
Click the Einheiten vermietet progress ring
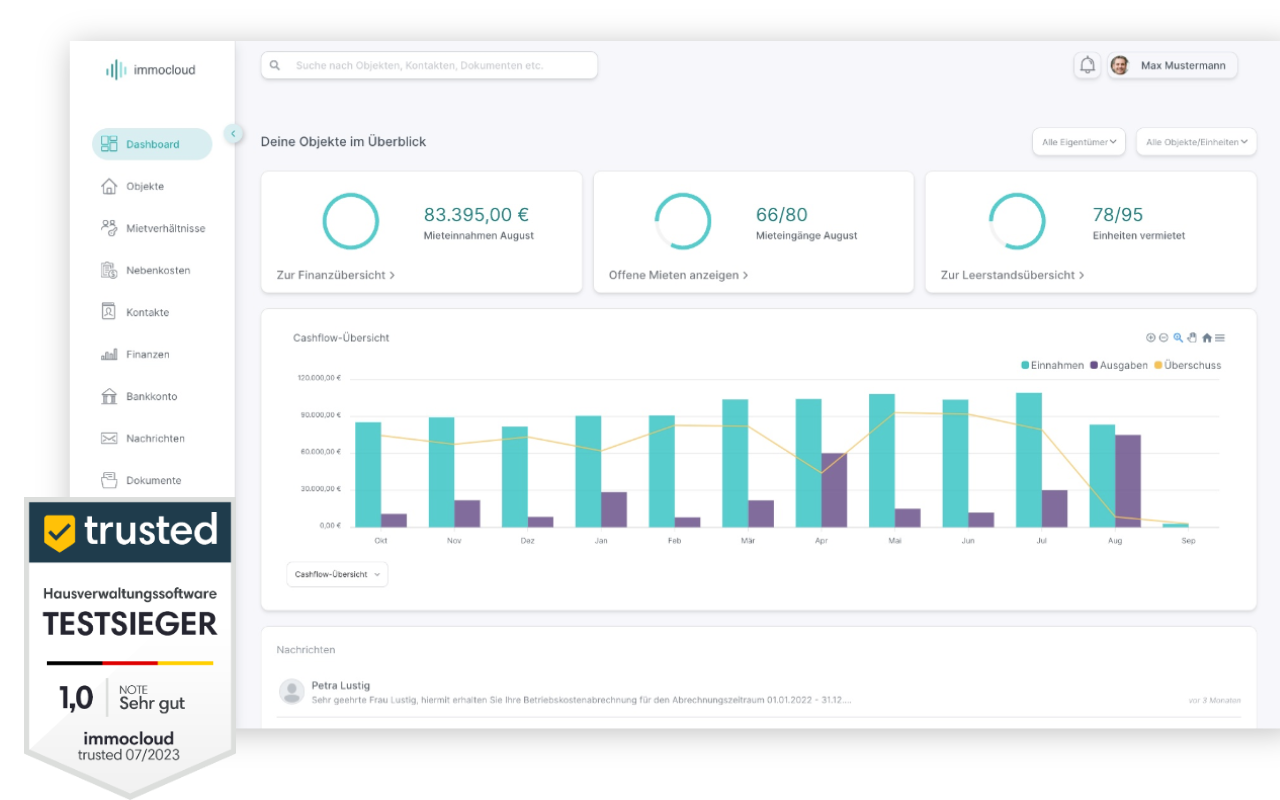[1017, 221]
